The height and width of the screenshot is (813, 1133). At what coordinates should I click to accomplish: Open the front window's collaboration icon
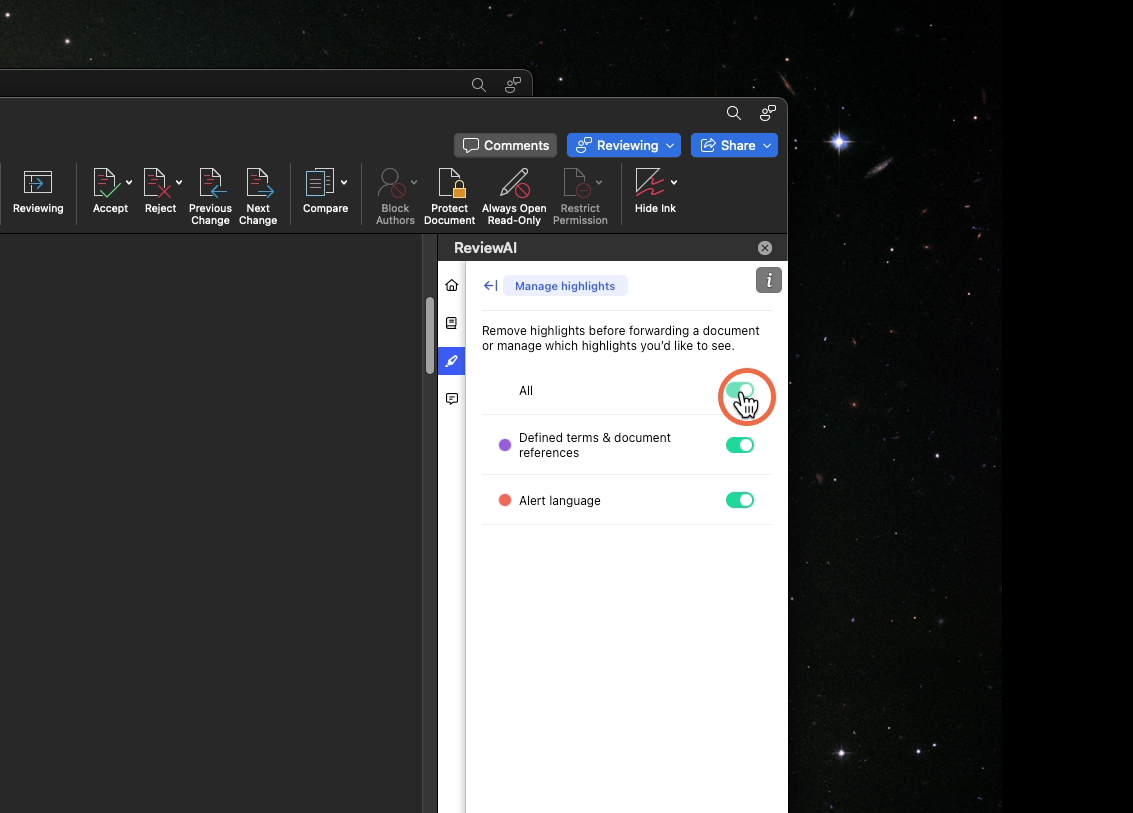[767, 113]
